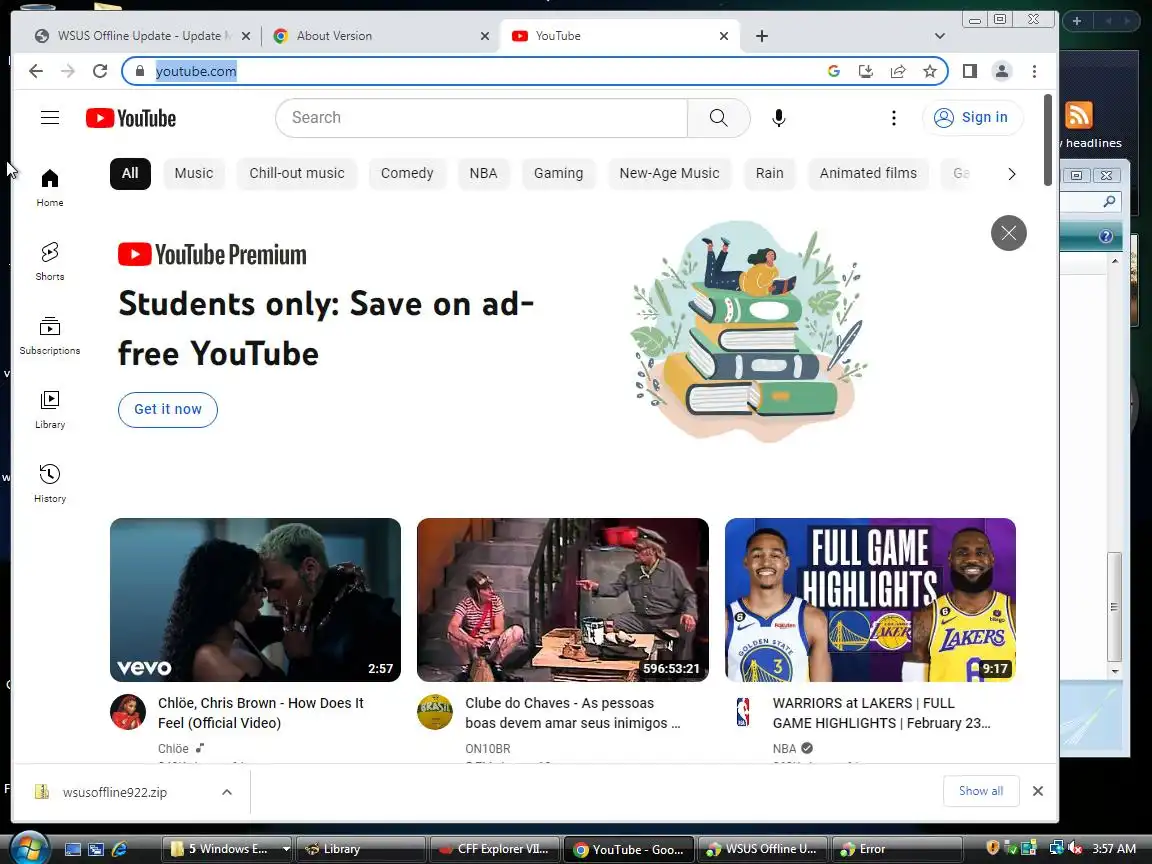Select the NBA filter chip
The height and width of the screenshot is (864, 1152).
(x=483, y=173)
